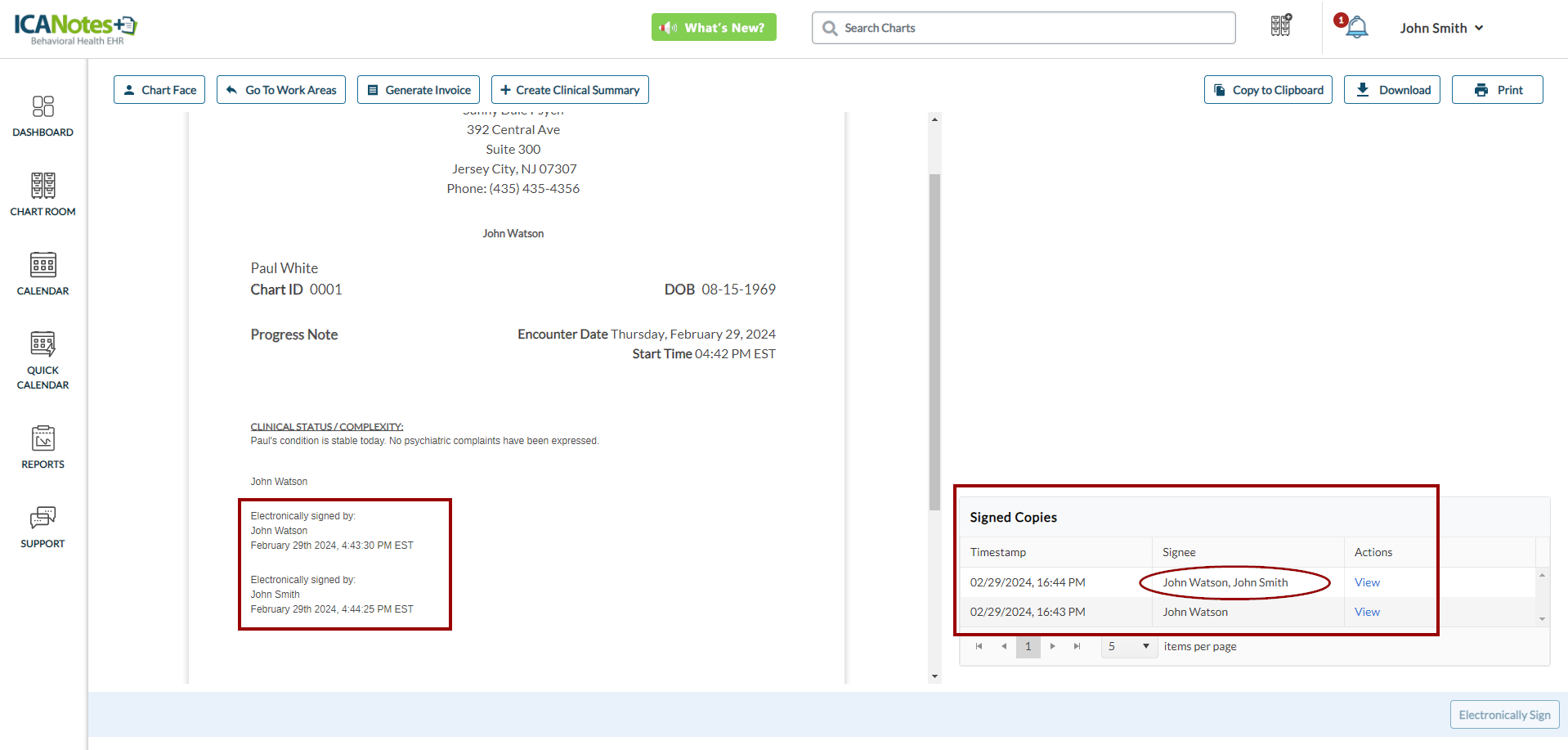Click the John Smith signature timestamp 4:44:25 PM

coord(332,609)
